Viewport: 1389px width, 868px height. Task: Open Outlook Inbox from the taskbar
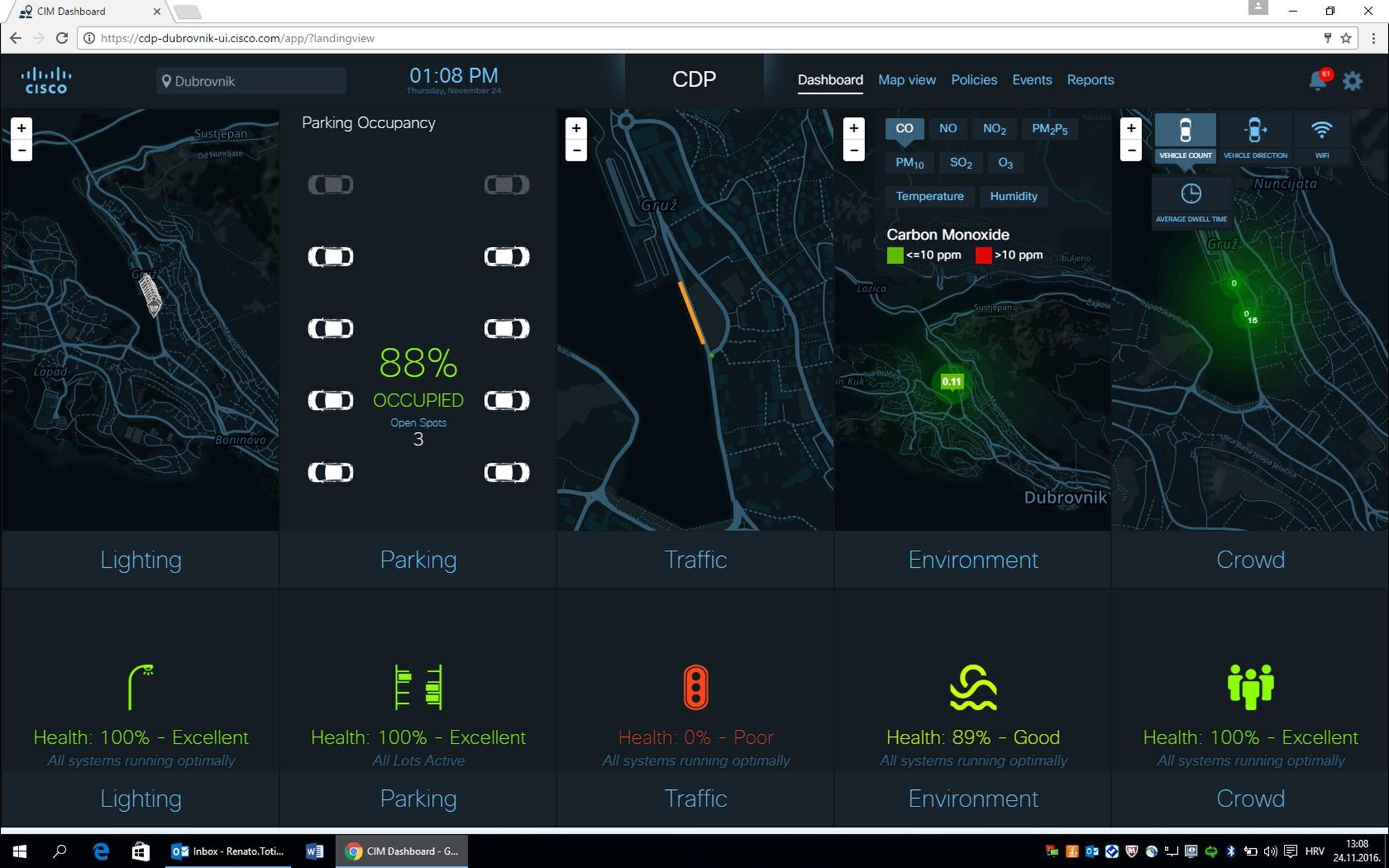pyautogui.click(x=228, y=851)
